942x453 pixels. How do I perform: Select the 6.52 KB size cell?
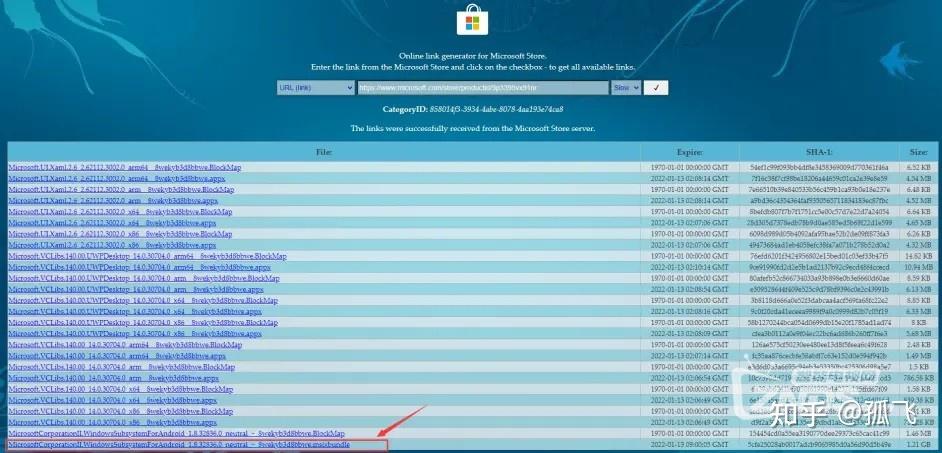click(917, 168)
